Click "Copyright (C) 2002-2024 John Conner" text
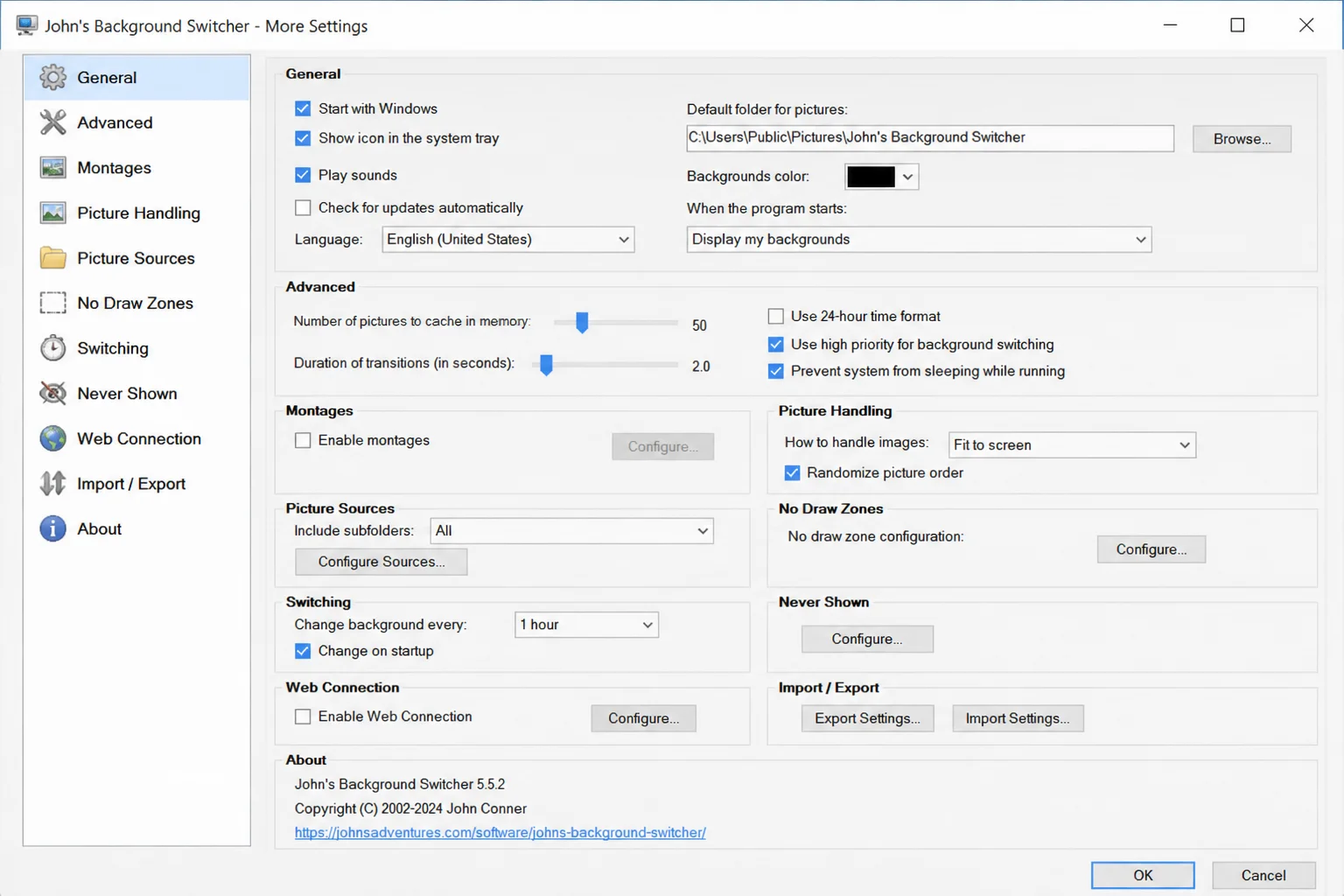The image size is (1344, 896). coord(410,808)
